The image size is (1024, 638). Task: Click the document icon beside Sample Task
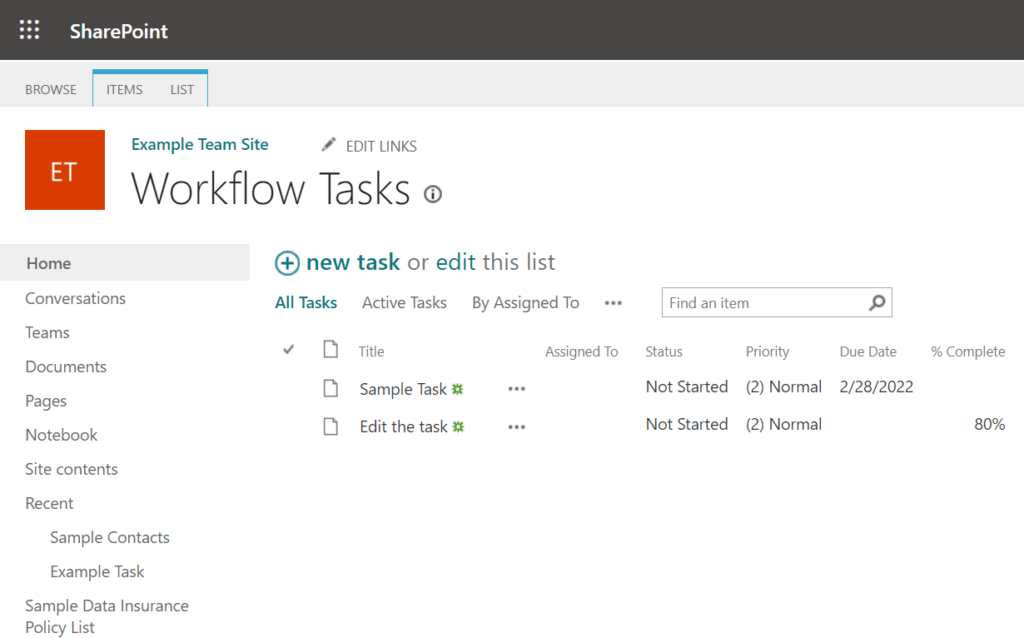point(330,387)
